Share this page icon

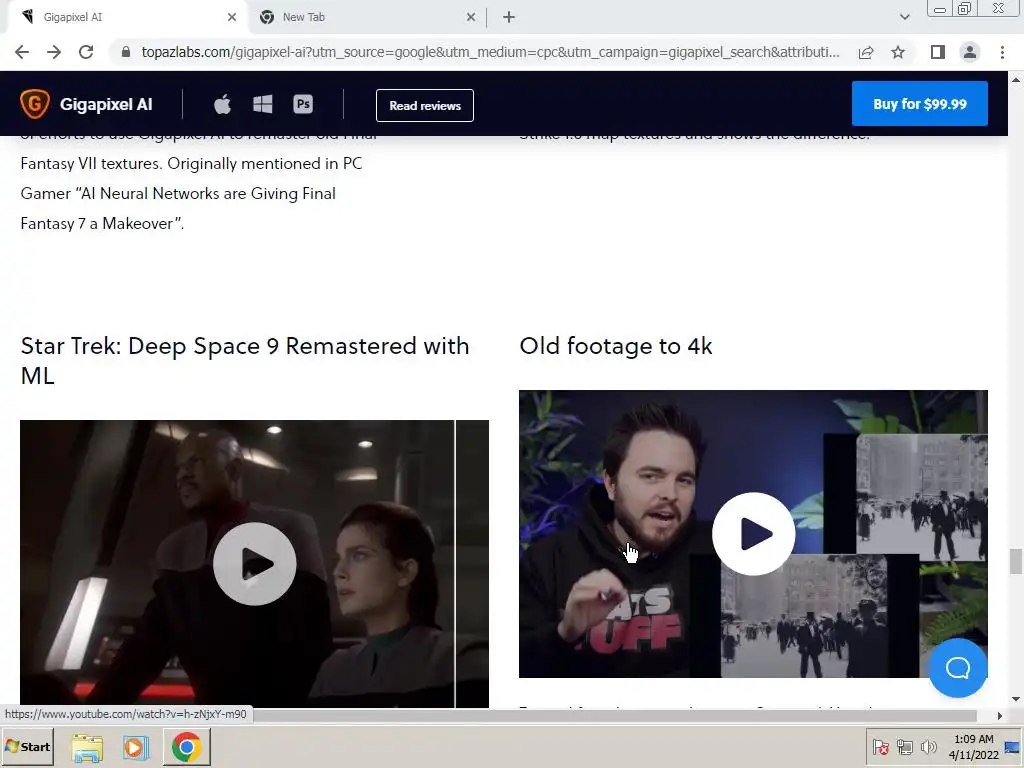pyautogui.click(x=866, y=52)
